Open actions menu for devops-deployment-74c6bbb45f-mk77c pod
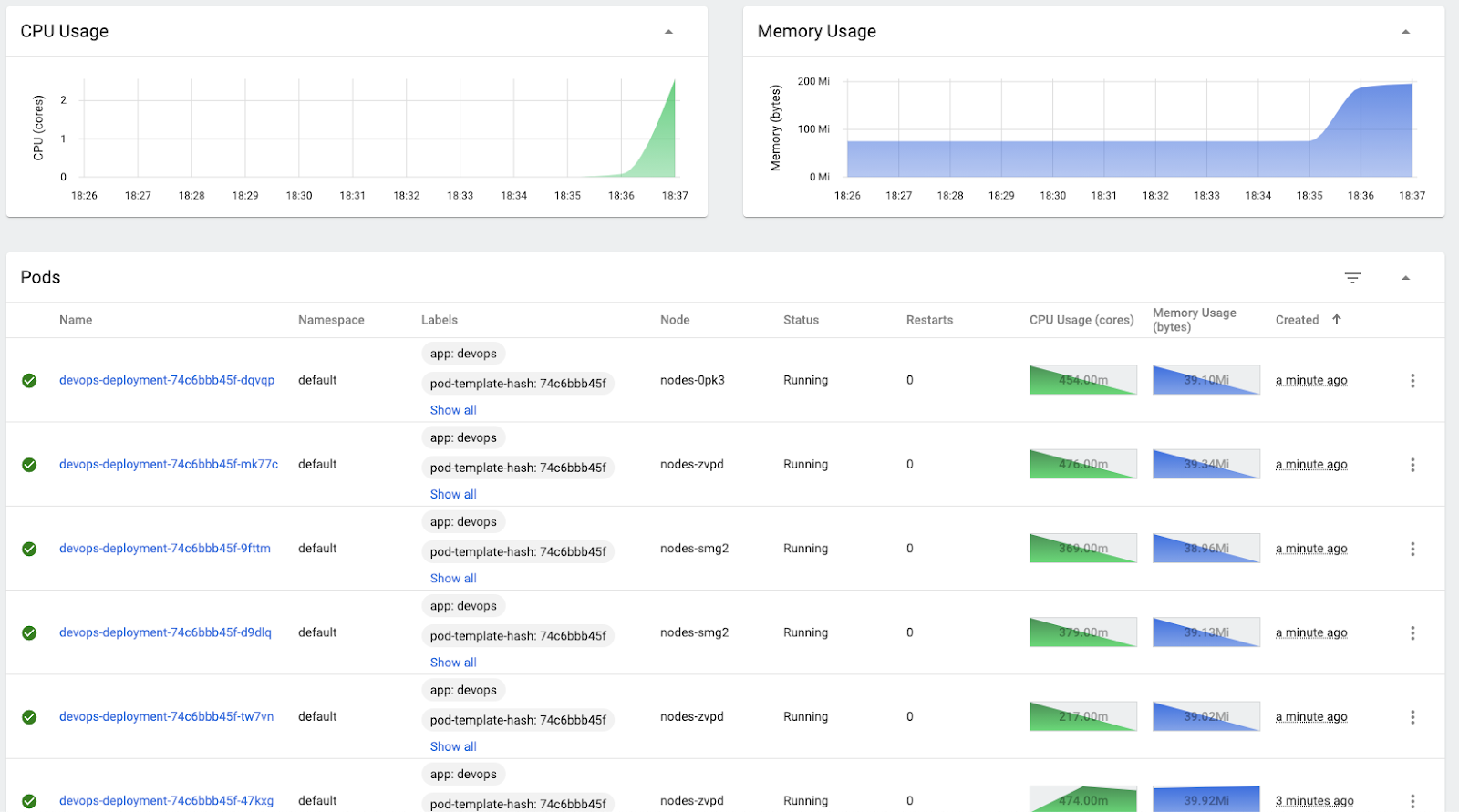The image size is (1459, 812). (x=1412, y=465)
